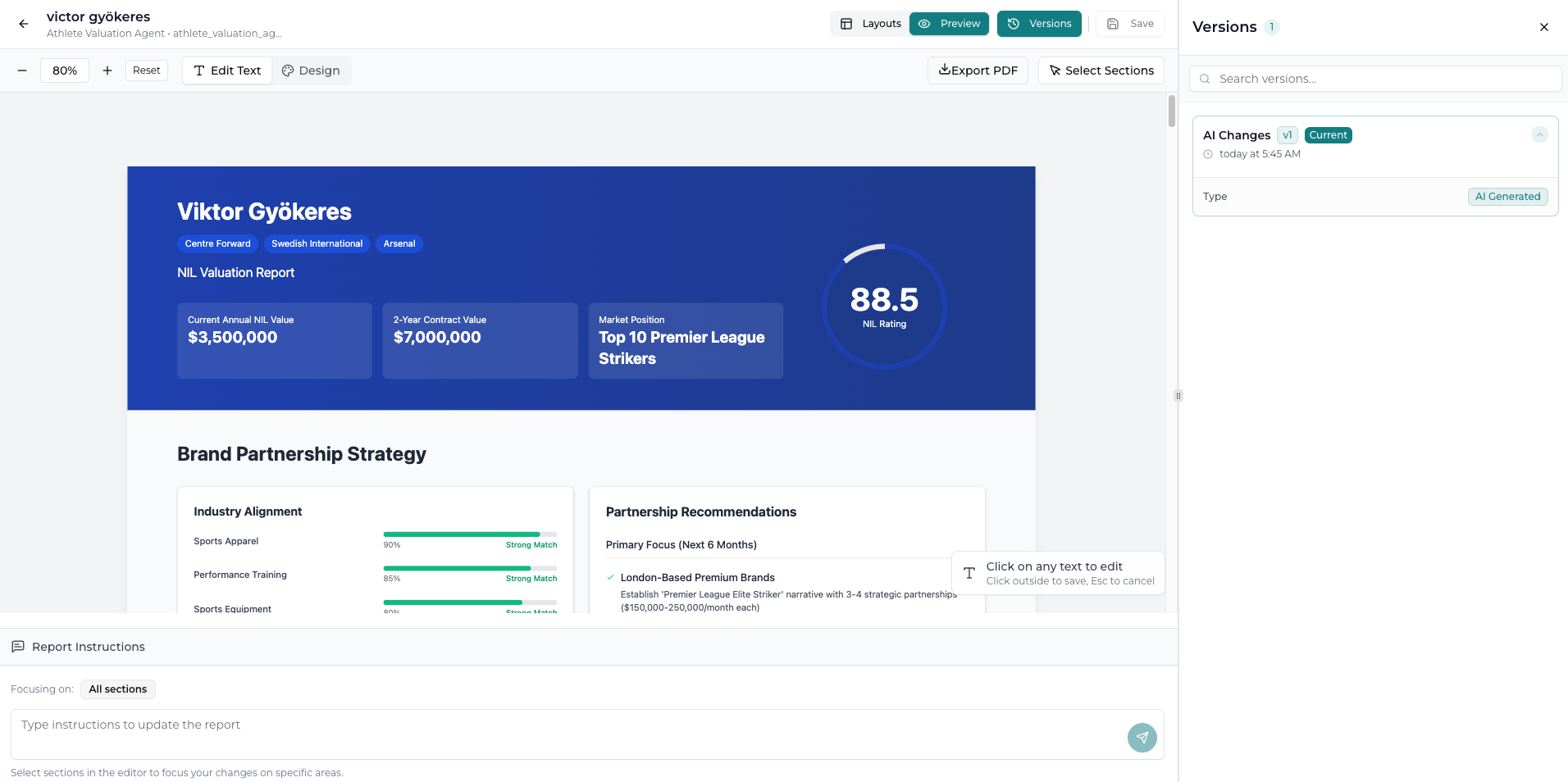The height and width of the screenshot is (782, 1568).
Task: Click the panel resize handle grip
Action: coord(1178,396)
